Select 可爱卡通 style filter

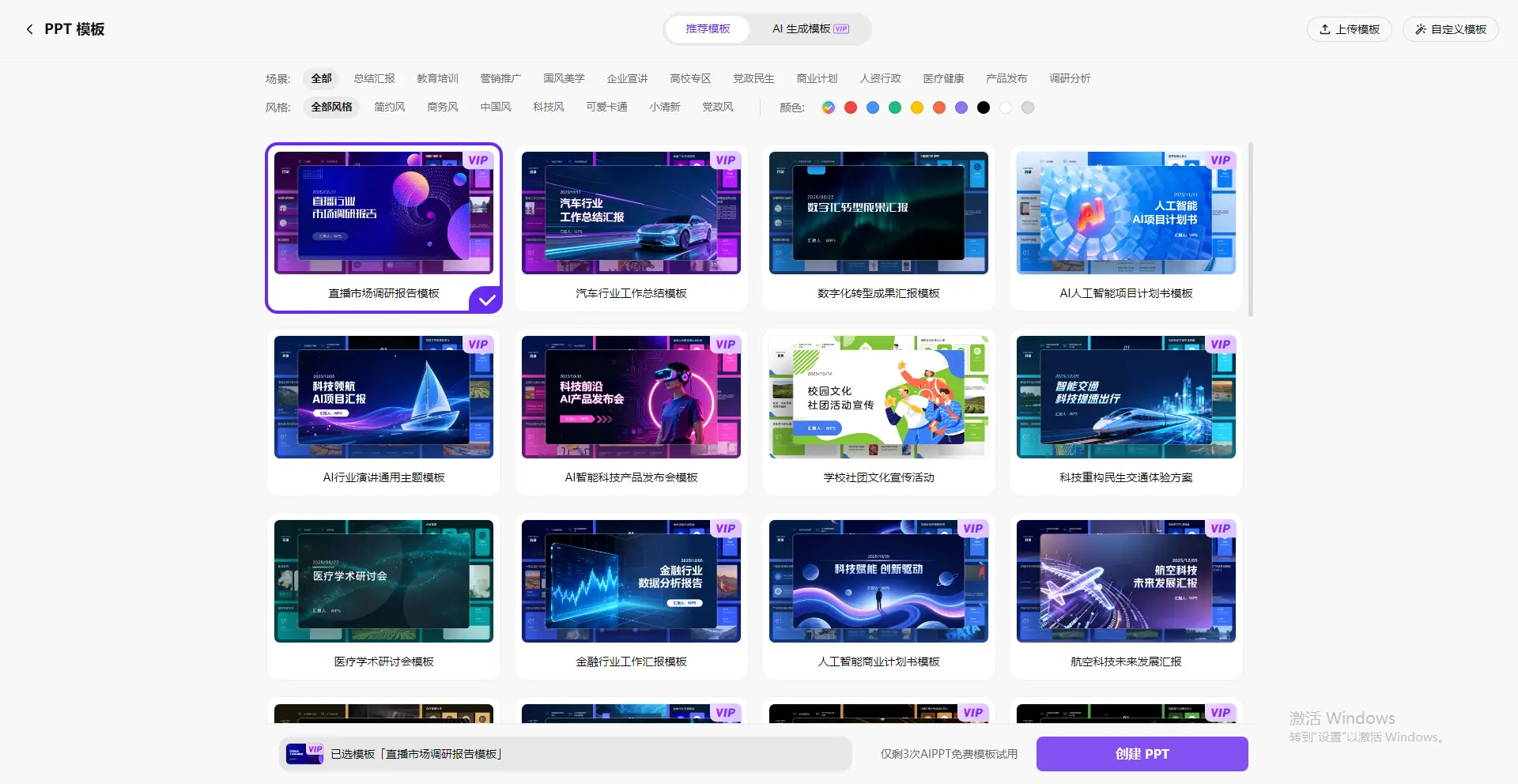pos(606,107)
